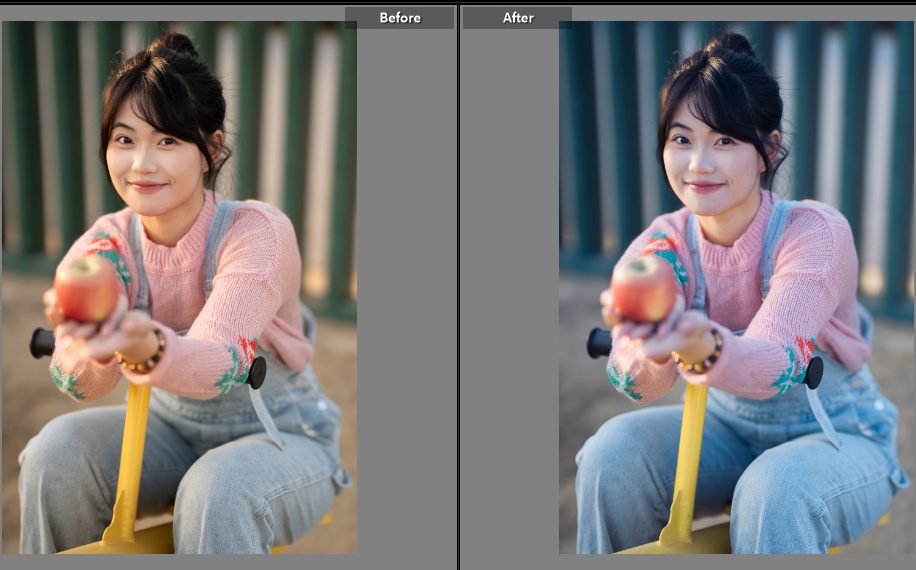This screenshot has height=570, width=916.
Task: Click the yellow pole in the After photo
Action: (688, 450)
